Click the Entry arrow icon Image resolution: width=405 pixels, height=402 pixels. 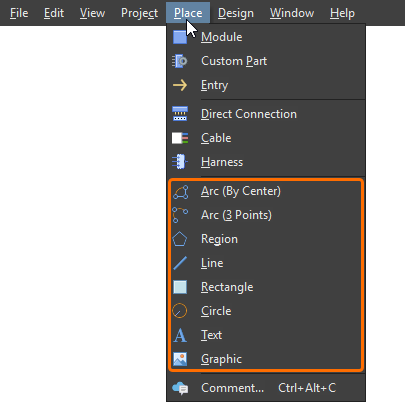point(180,85)
